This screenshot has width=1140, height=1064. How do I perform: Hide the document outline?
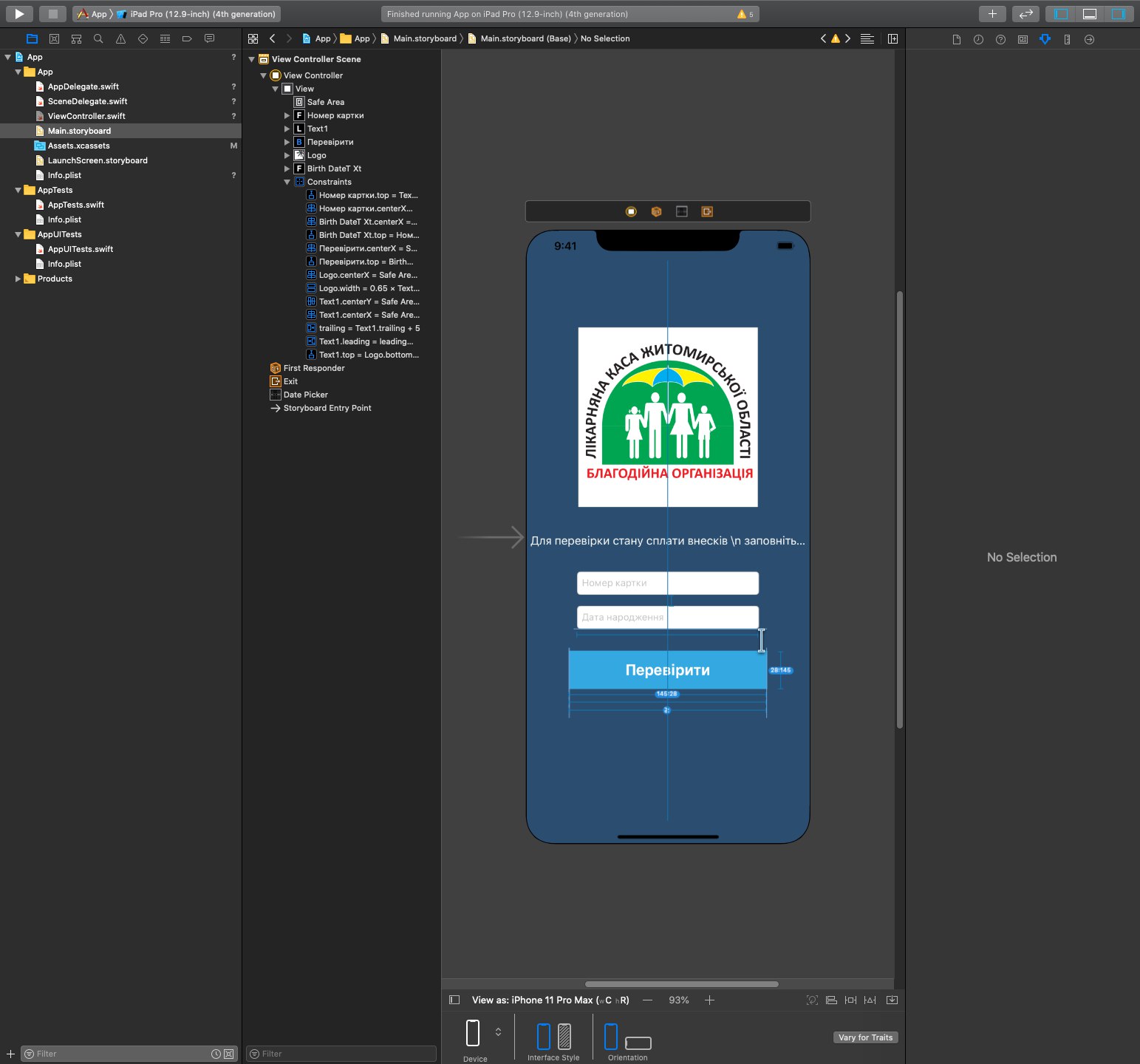pos(454,1000)
